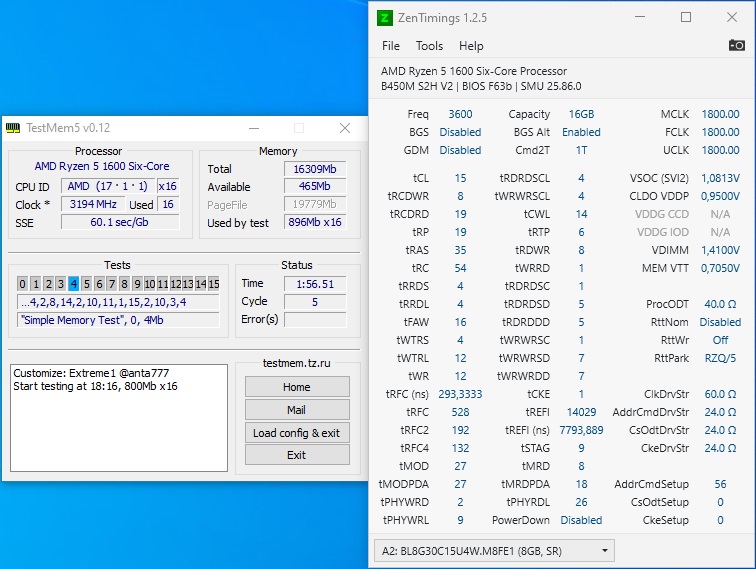
Task: Click the RttPark value RZQ/5
Action: 720,358
